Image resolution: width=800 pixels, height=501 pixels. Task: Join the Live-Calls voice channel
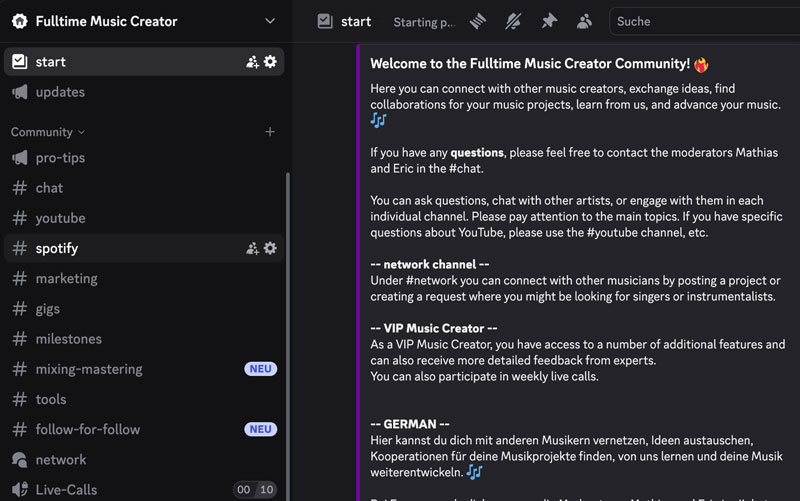click(66, 489)
